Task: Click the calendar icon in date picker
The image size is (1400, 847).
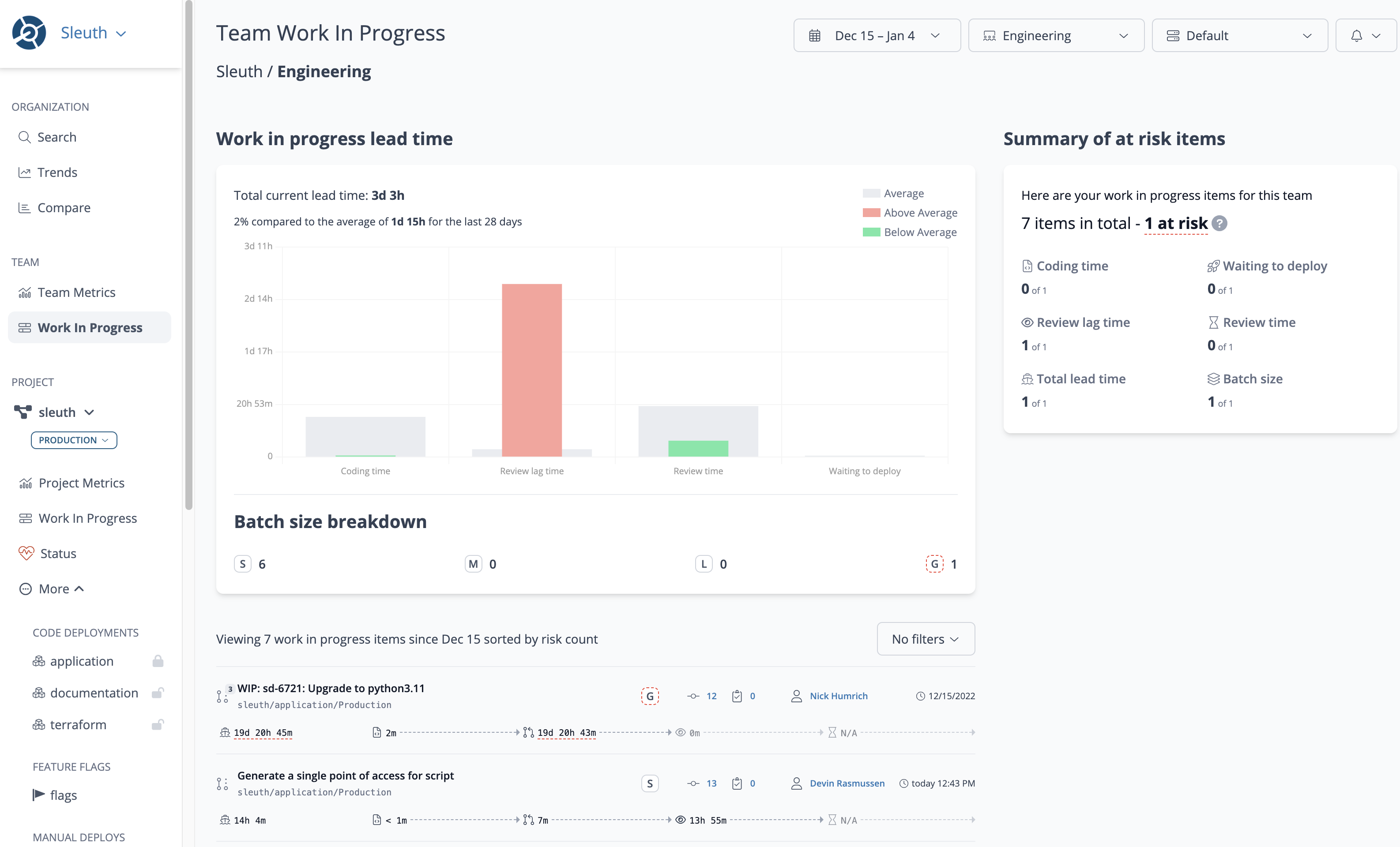Action: coord(814,35)
